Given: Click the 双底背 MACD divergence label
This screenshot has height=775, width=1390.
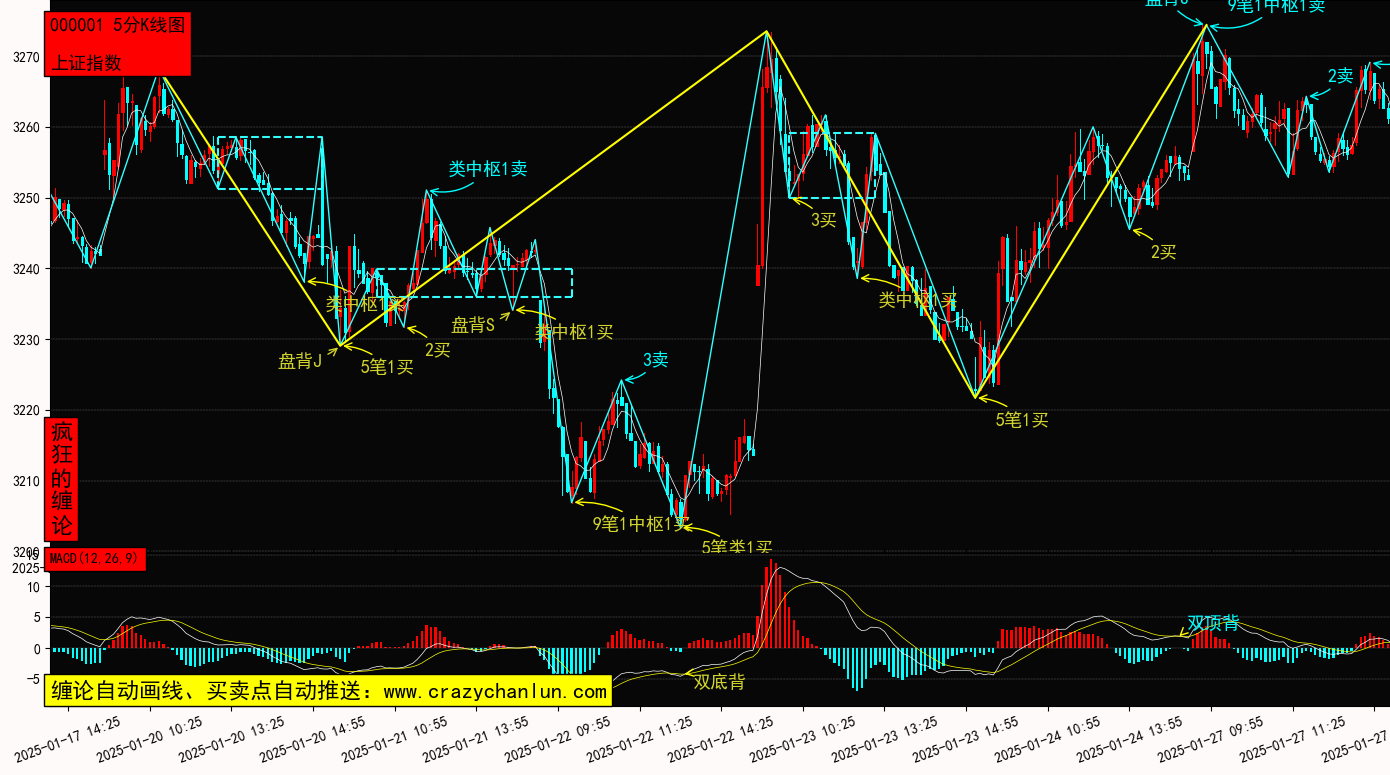Looking at the screenshot, I should pos(719,682).
